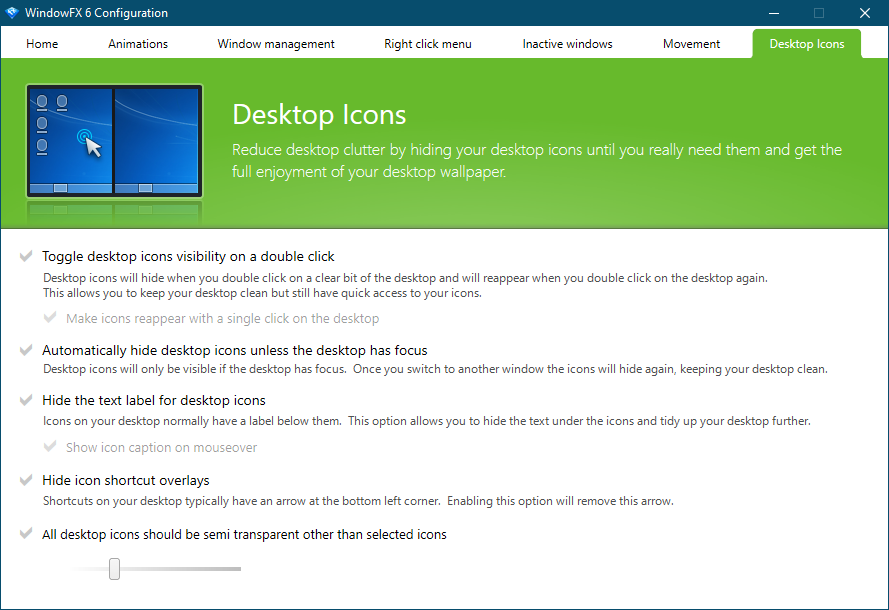Click the 'WindowFX 6 Configuration' title text
The height and width of the screenshot is (610, 889).
(96, 12)
